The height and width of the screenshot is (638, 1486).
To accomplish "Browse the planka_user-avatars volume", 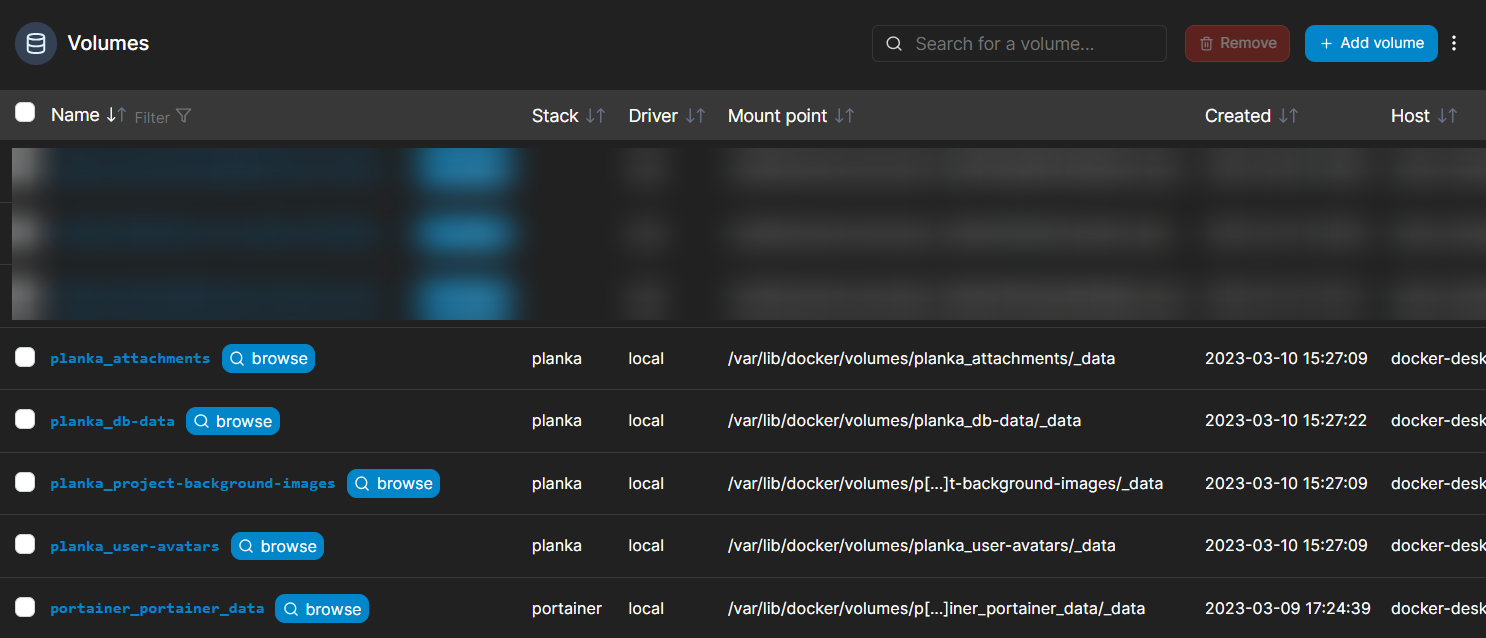I will coord(277,545).
